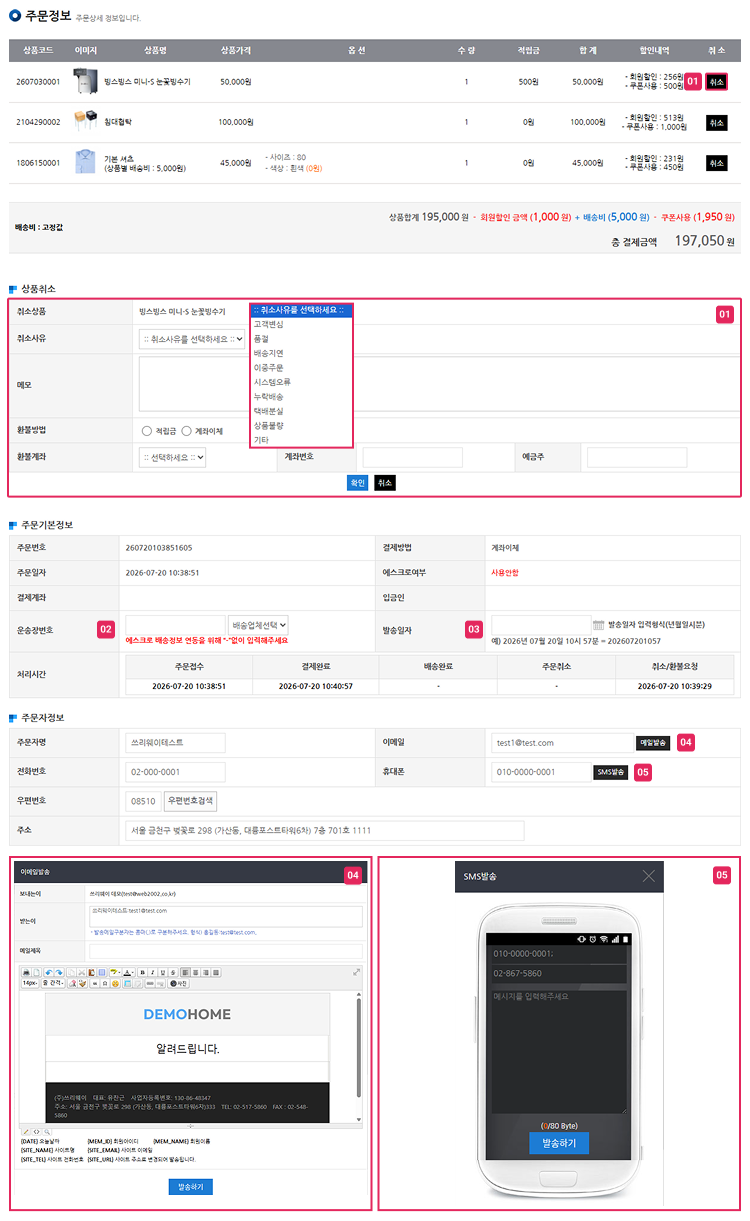Open the calendar icon beside 발송일자

(598, 624)
